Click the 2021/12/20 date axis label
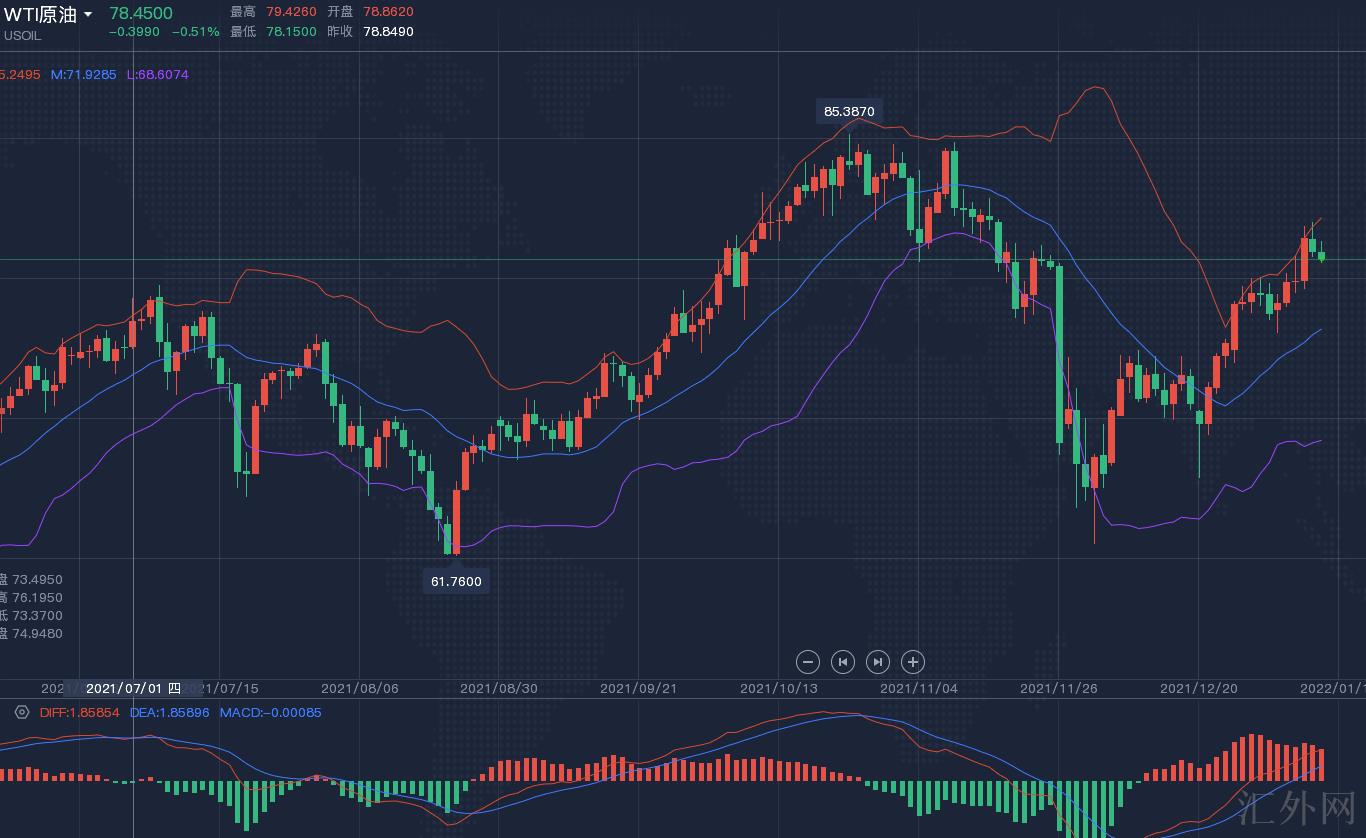The width and height of the screenshot is (1366, 838). point(1198,688)
